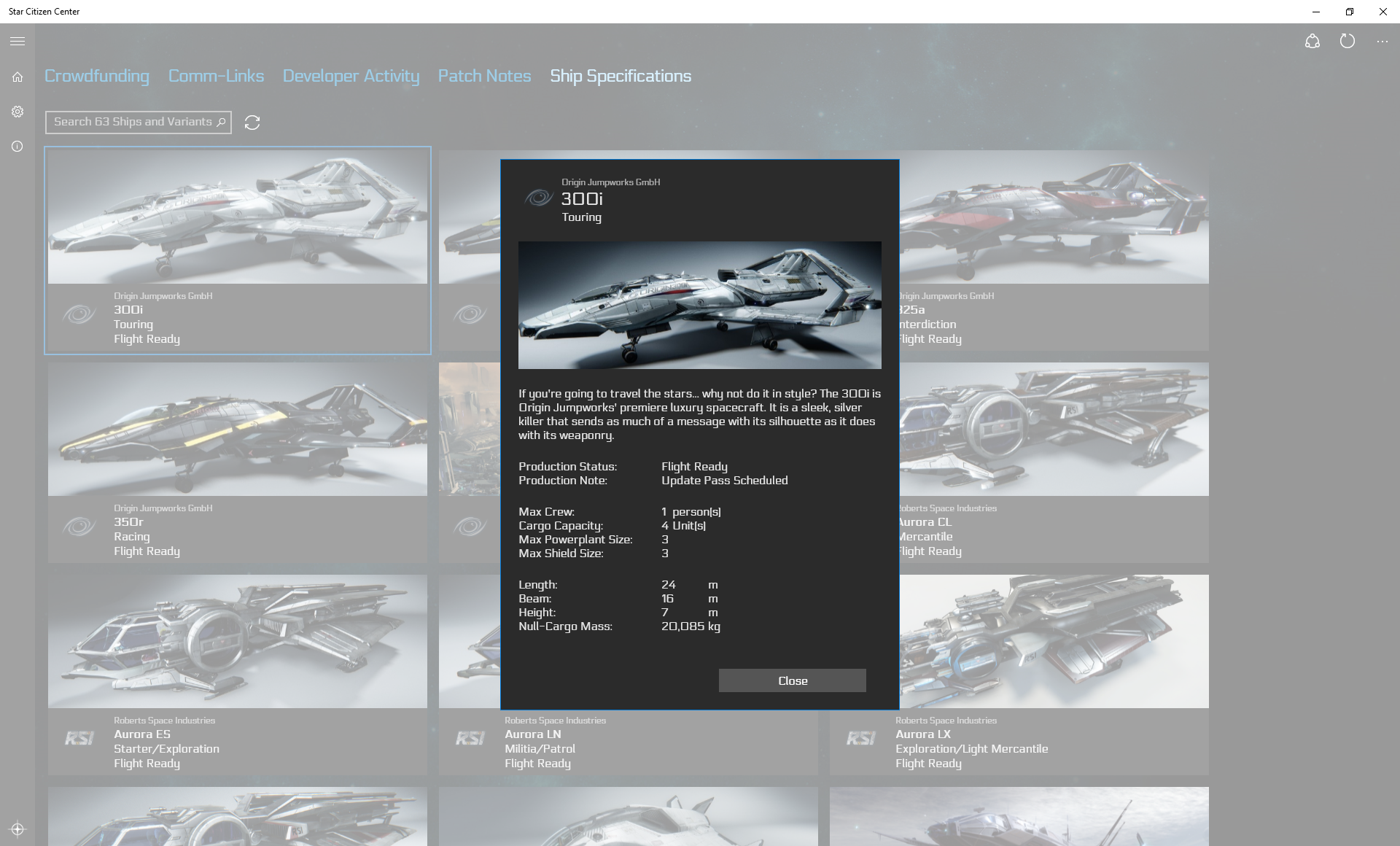Viewport: 1400px width, 846px height.
Task: Focus the Search 63 Ships and Variants field
Action: [x=139, y=122]
